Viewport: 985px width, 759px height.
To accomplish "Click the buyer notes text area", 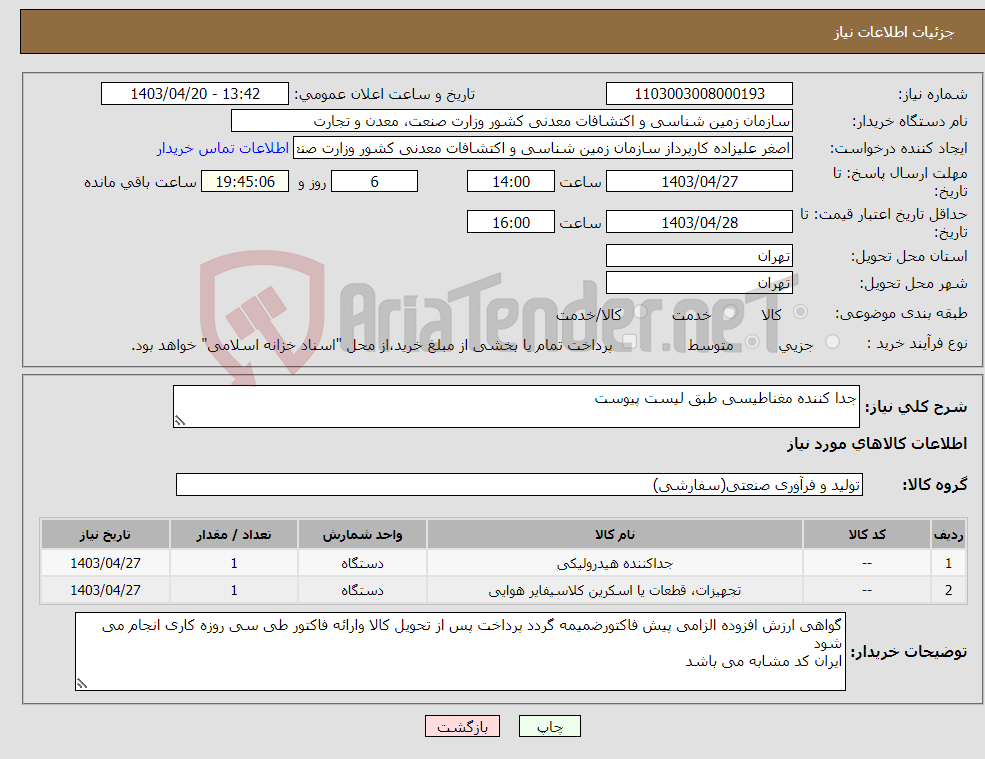I will 460,652.
